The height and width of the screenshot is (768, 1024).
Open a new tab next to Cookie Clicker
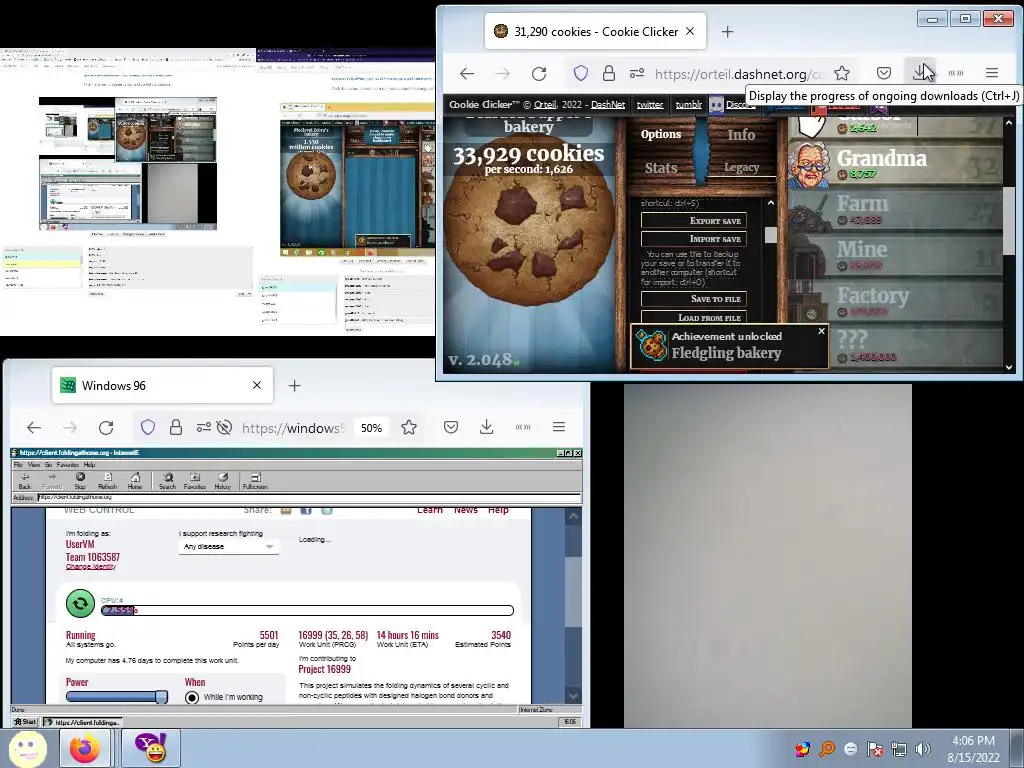728,31
